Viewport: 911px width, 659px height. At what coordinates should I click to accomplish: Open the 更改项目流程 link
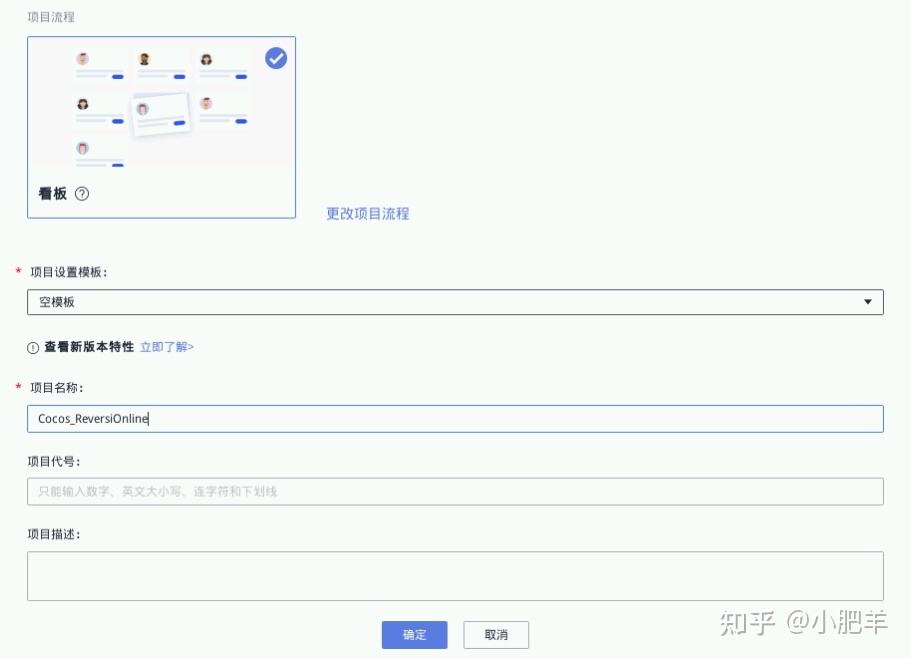[366, 214]
